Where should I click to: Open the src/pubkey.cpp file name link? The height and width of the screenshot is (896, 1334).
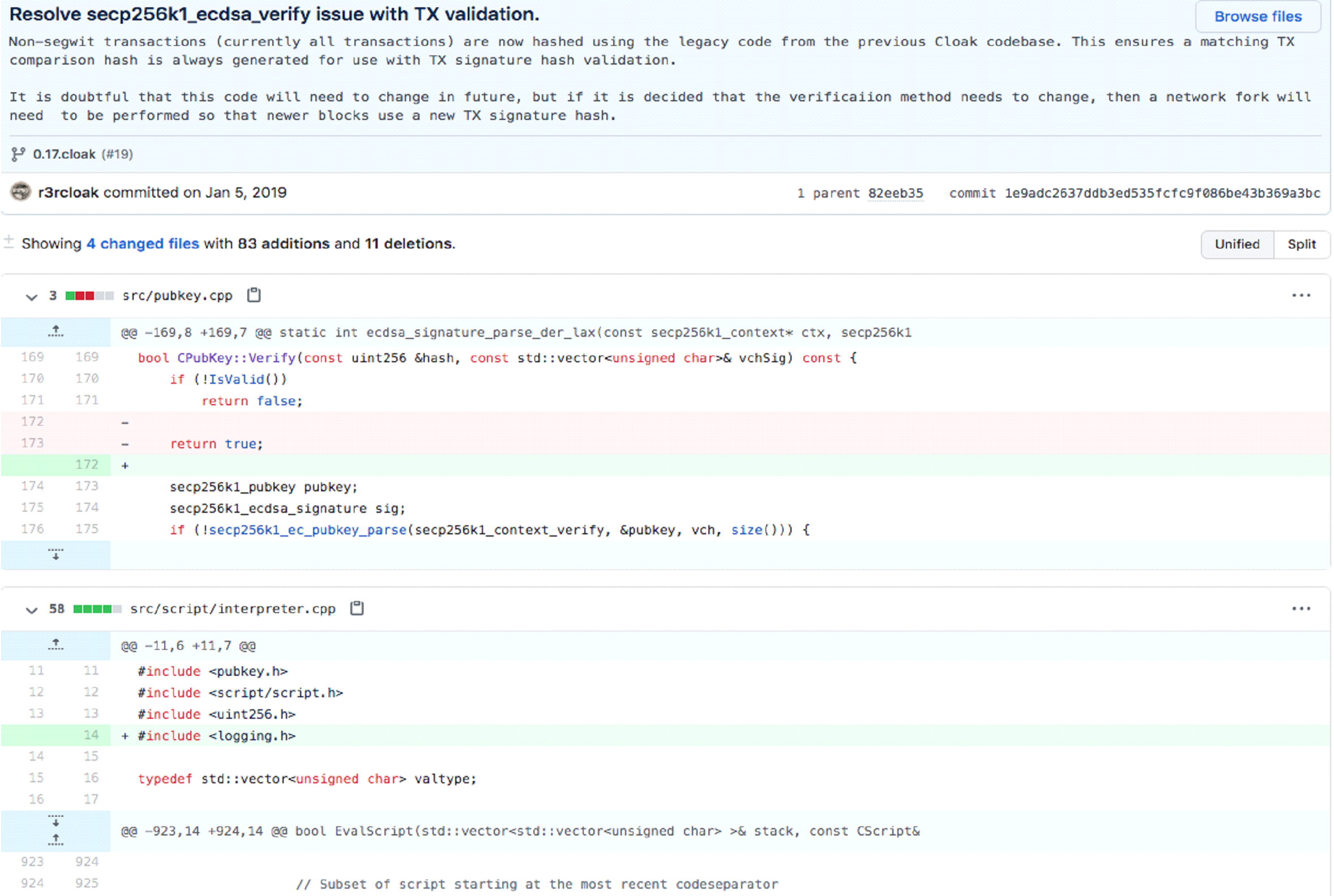point(177,296)
